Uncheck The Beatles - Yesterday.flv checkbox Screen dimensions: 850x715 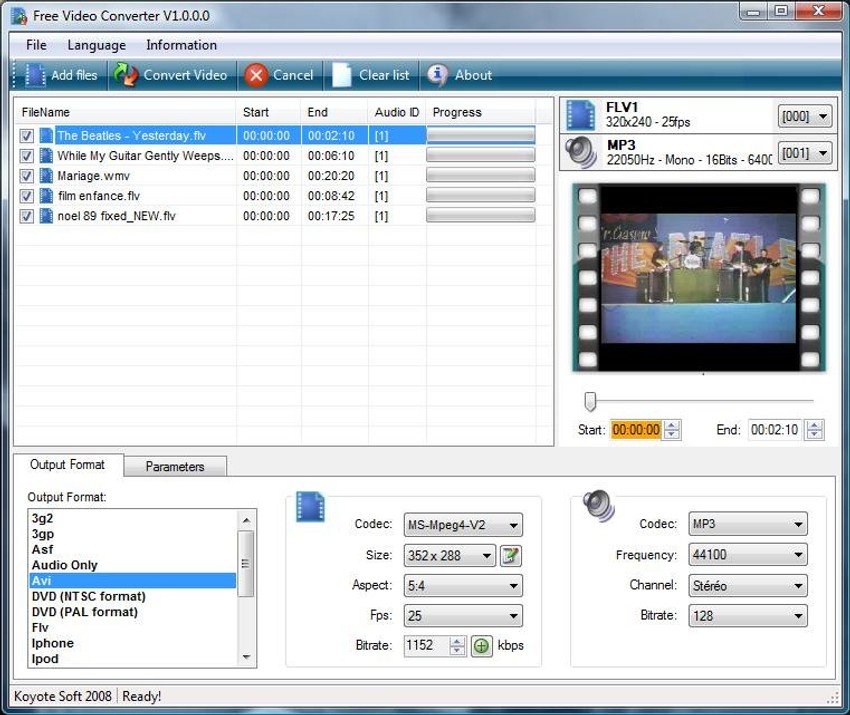pyautogui.click(x=27, y=136)
